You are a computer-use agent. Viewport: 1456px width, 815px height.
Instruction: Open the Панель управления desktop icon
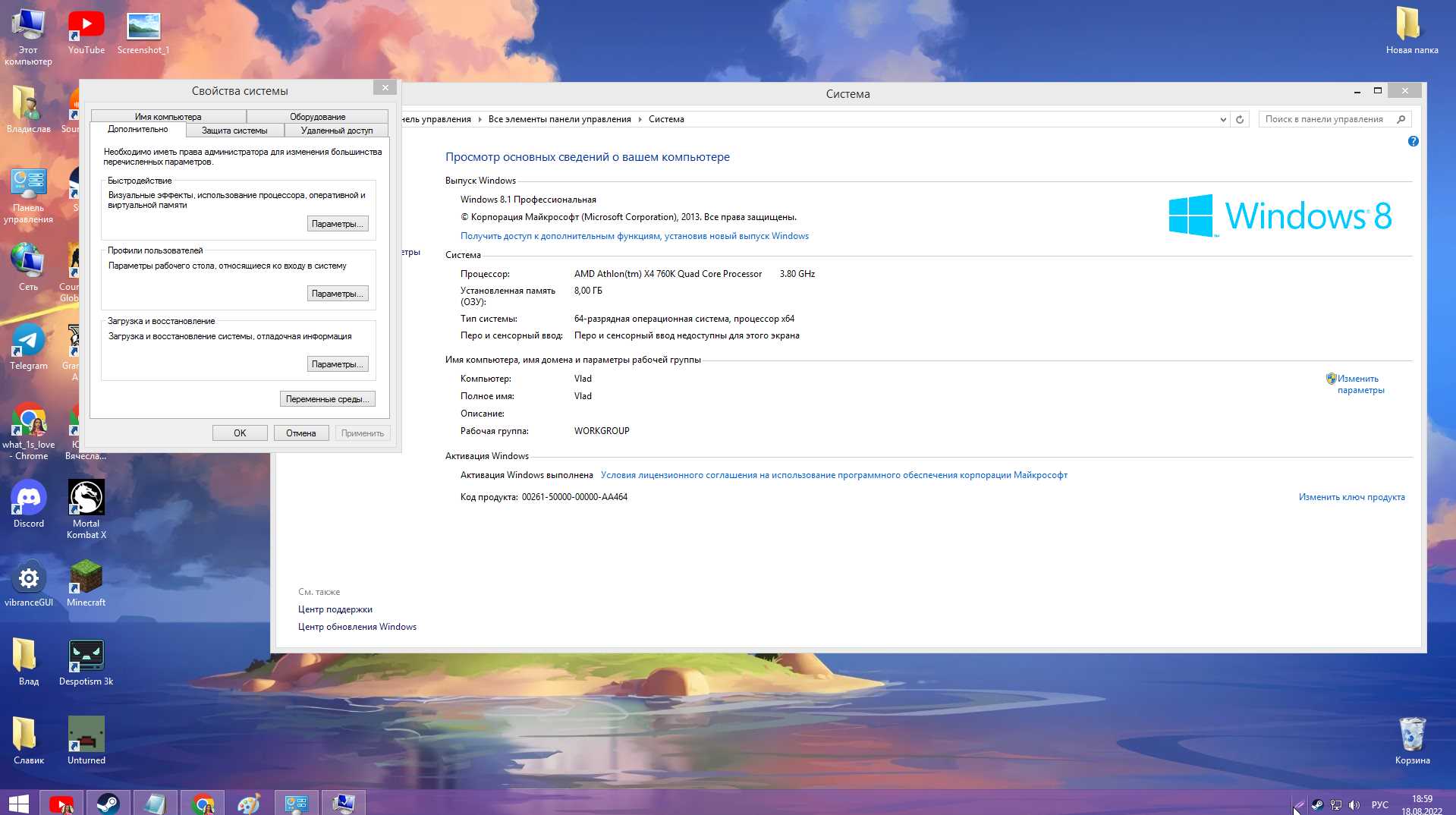click(x=28, y=196)
